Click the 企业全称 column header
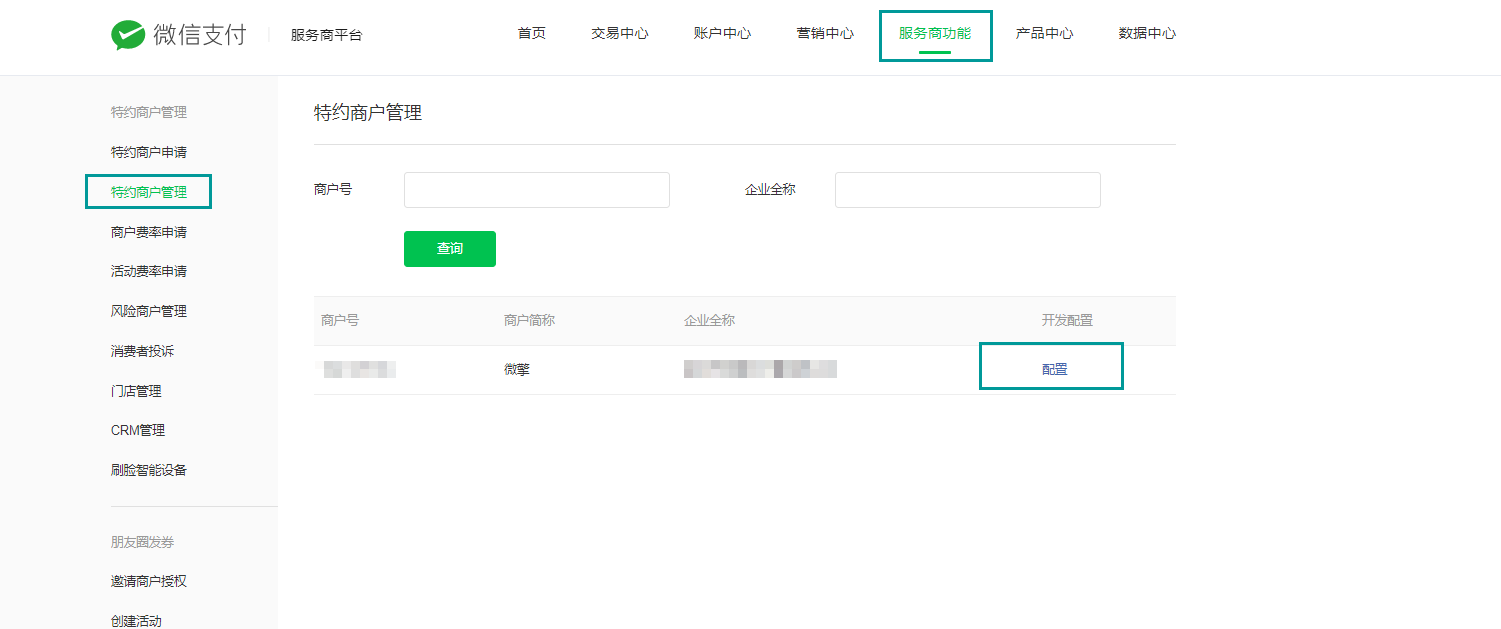Screen dimensions: 1501x629 [x=709, y=320]
